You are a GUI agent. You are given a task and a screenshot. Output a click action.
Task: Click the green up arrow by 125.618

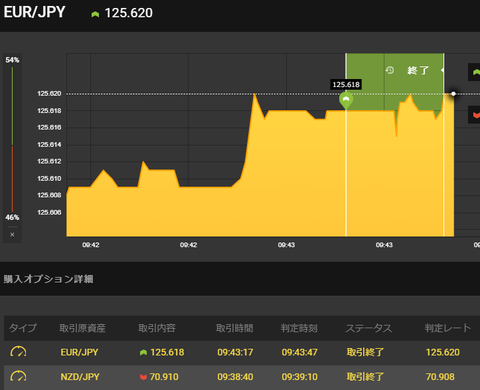143,352
